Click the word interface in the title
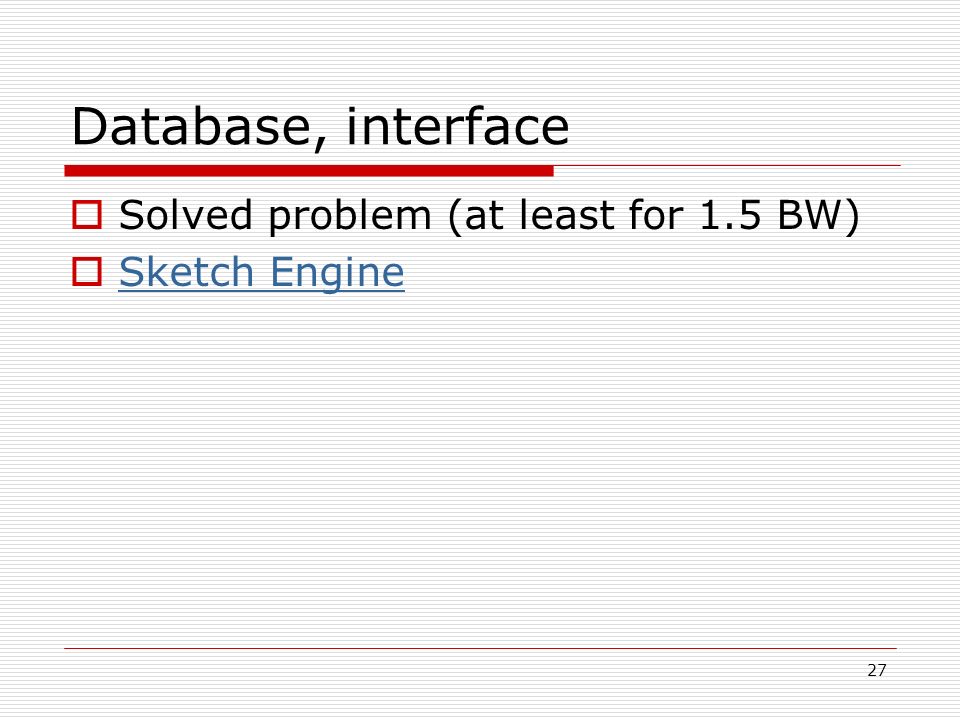Image resolution: width=960 pixels, height=720 pixels. (x=458, y=126)
